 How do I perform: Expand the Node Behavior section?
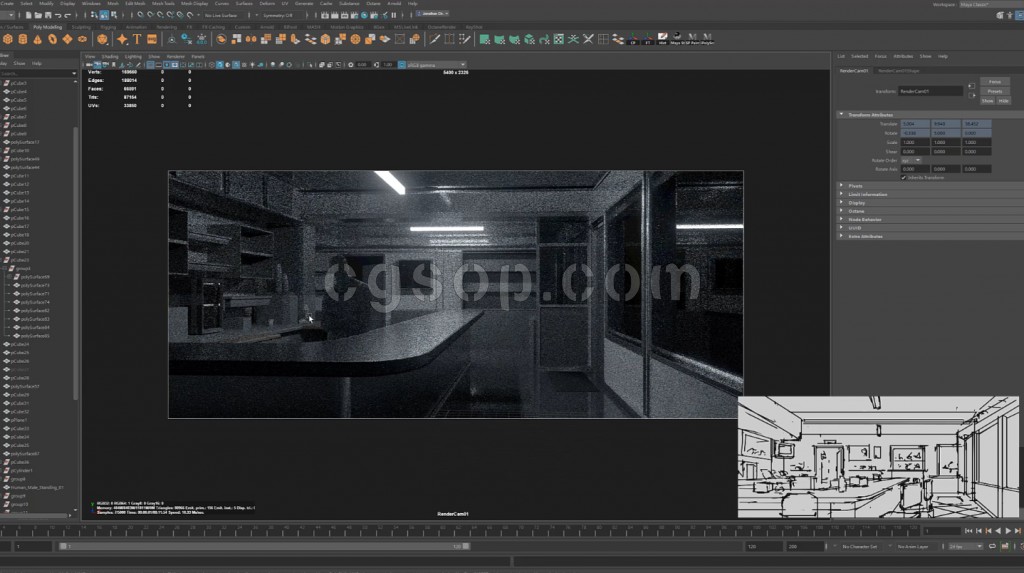[x=841, y=220]
